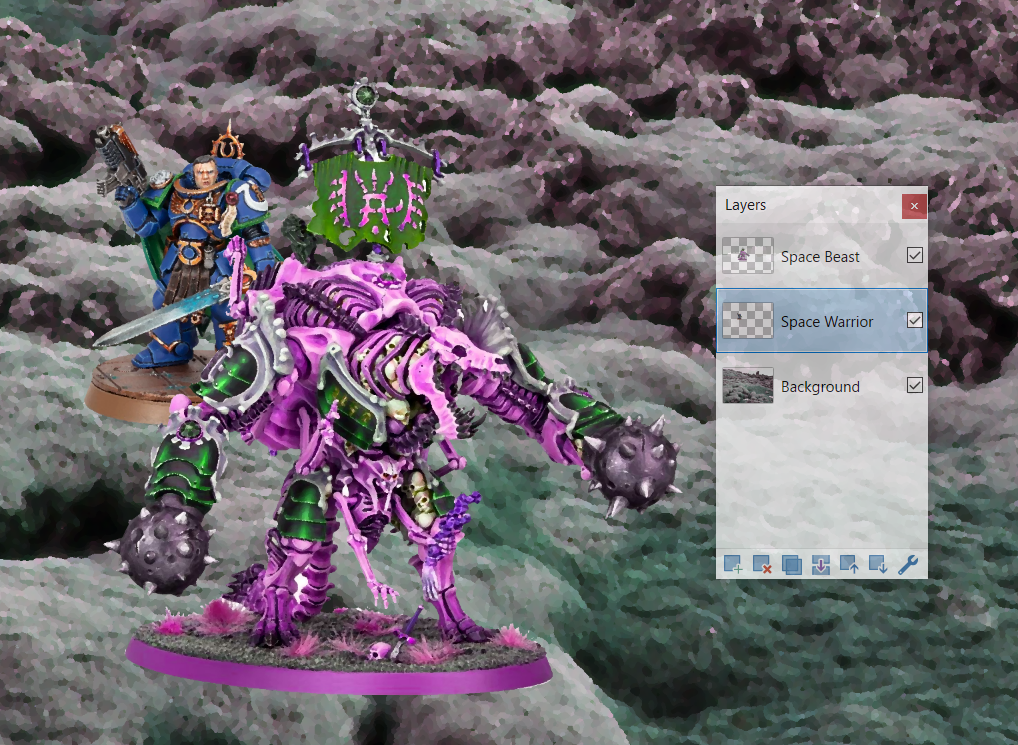Select the Background layer name
The height and width of the screenshot is (745, 1018).
(820, 387)
